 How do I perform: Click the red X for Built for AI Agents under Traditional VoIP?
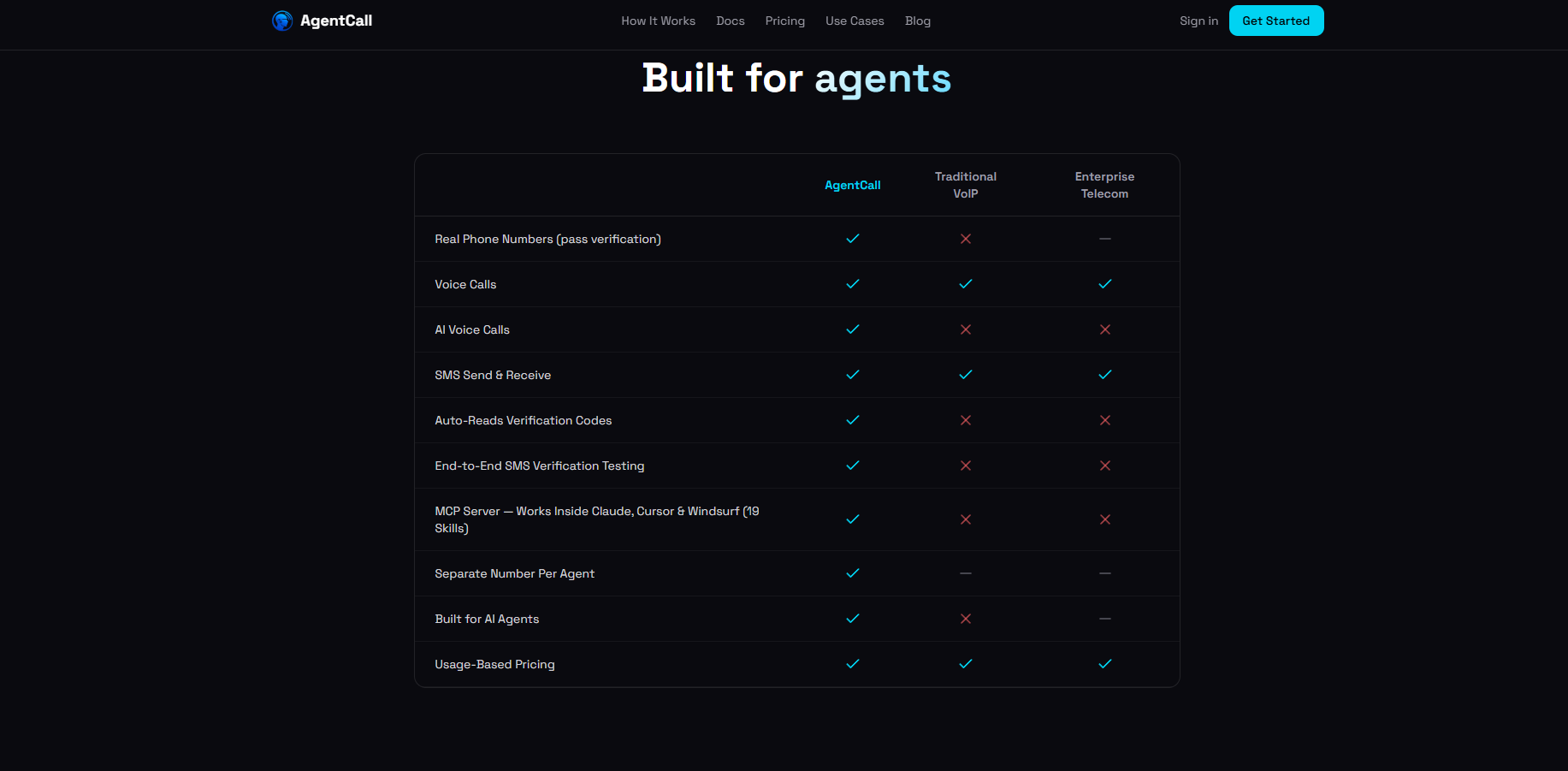click(x=966, y=619)
